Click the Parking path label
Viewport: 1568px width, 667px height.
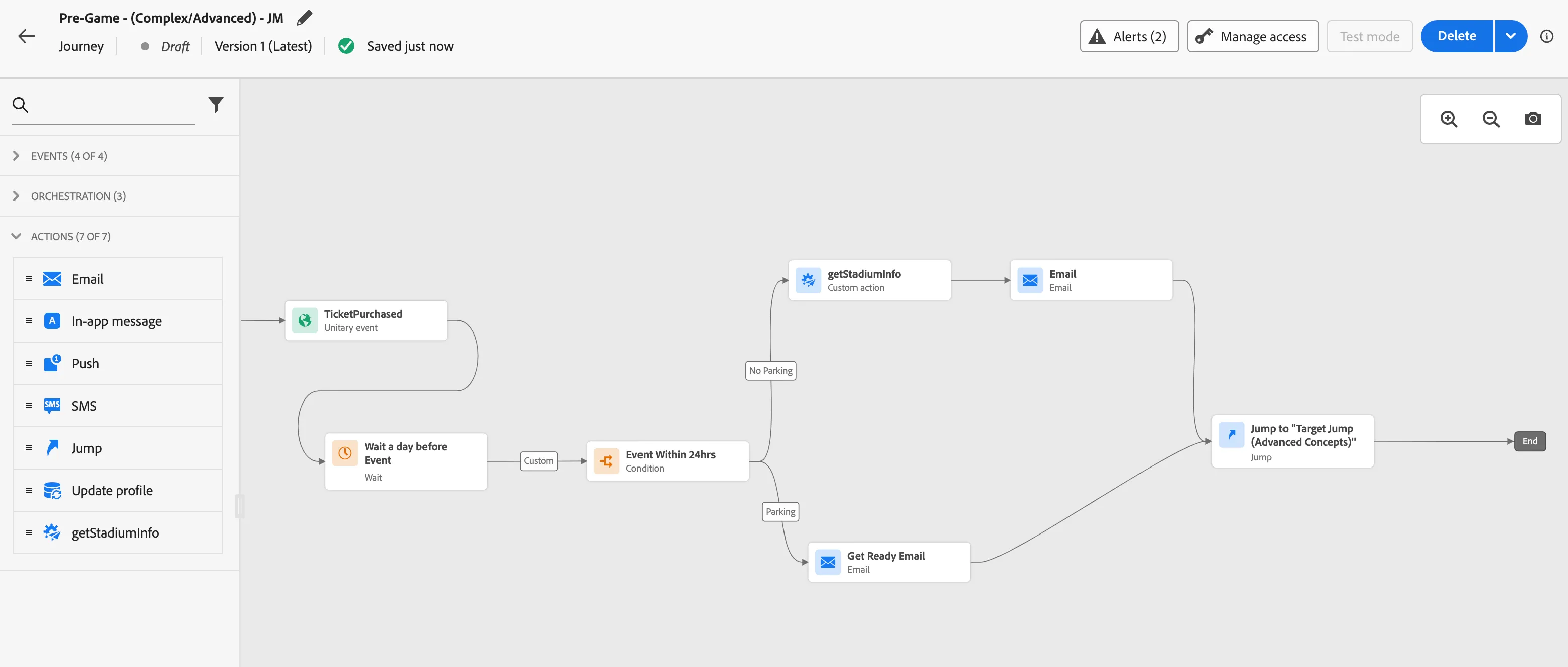(780, 512)
